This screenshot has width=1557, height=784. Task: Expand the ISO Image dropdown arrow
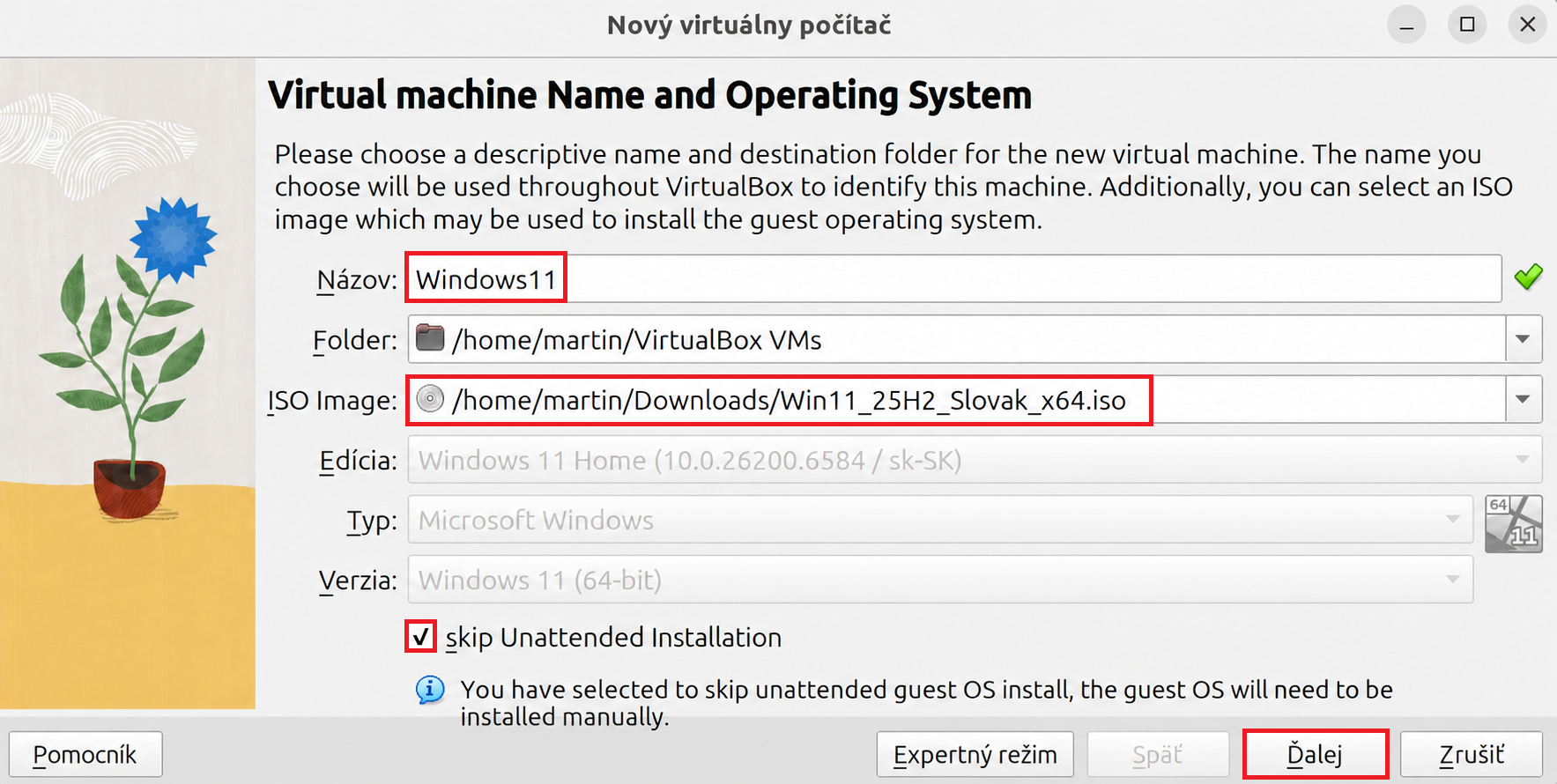click(x=1524, y=400)
